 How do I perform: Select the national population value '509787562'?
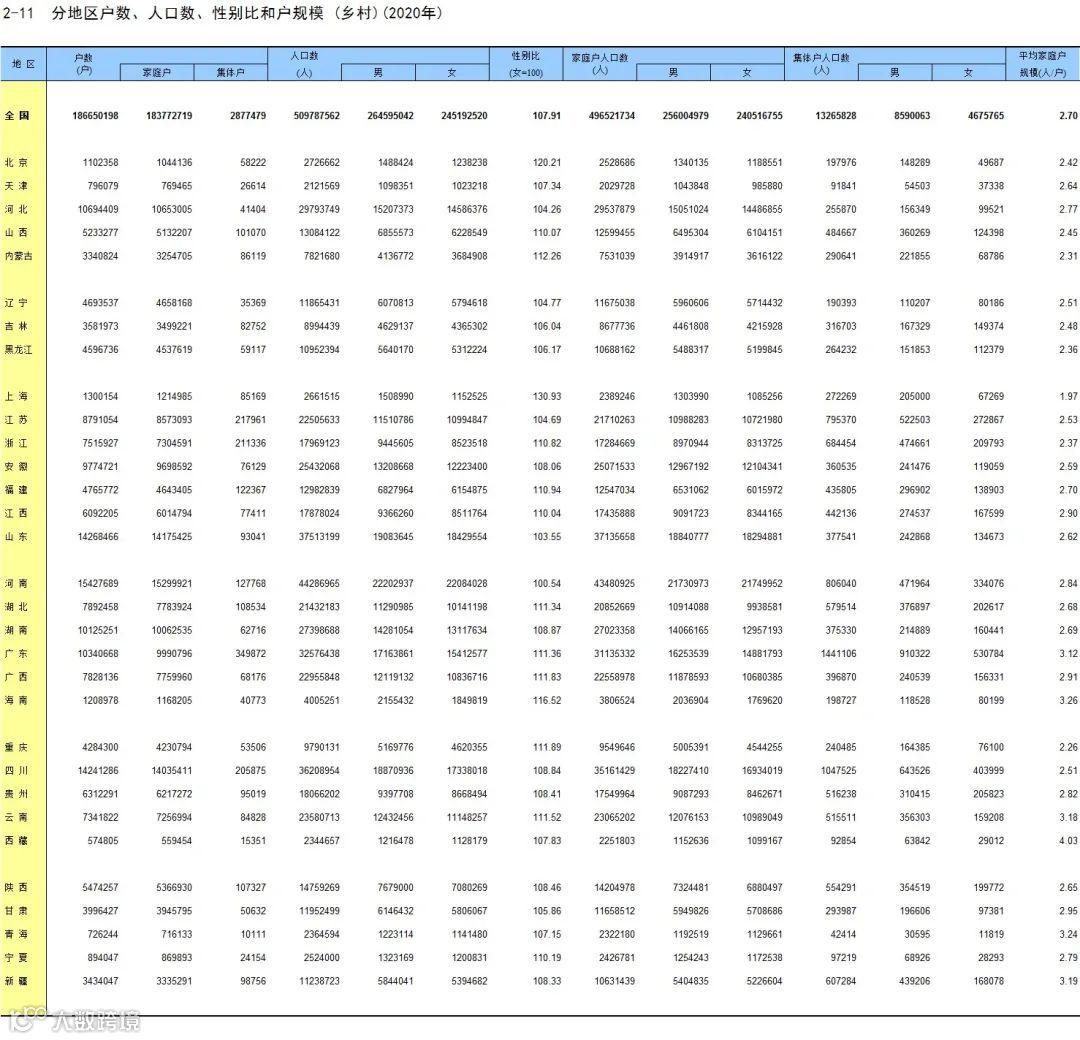[x=317, y=116]
